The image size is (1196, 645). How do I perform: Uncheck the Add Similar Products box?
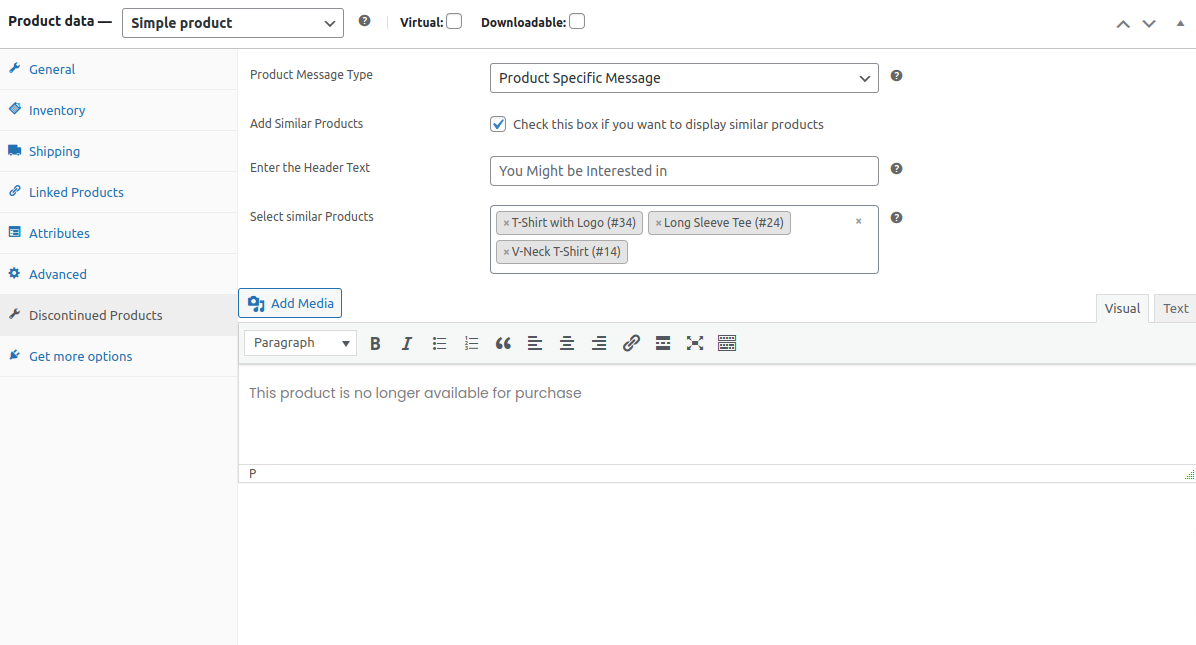498,124
